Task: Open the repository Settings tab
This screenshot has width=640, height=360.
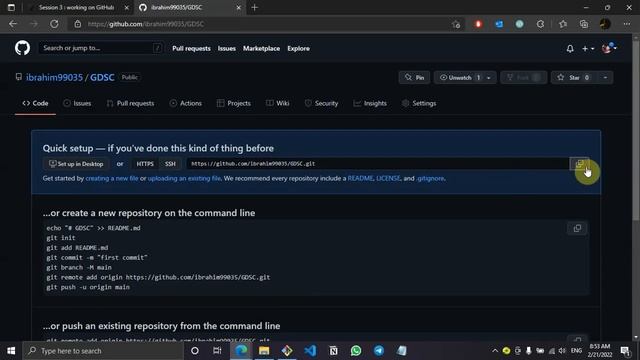Action: coord(419,103)
